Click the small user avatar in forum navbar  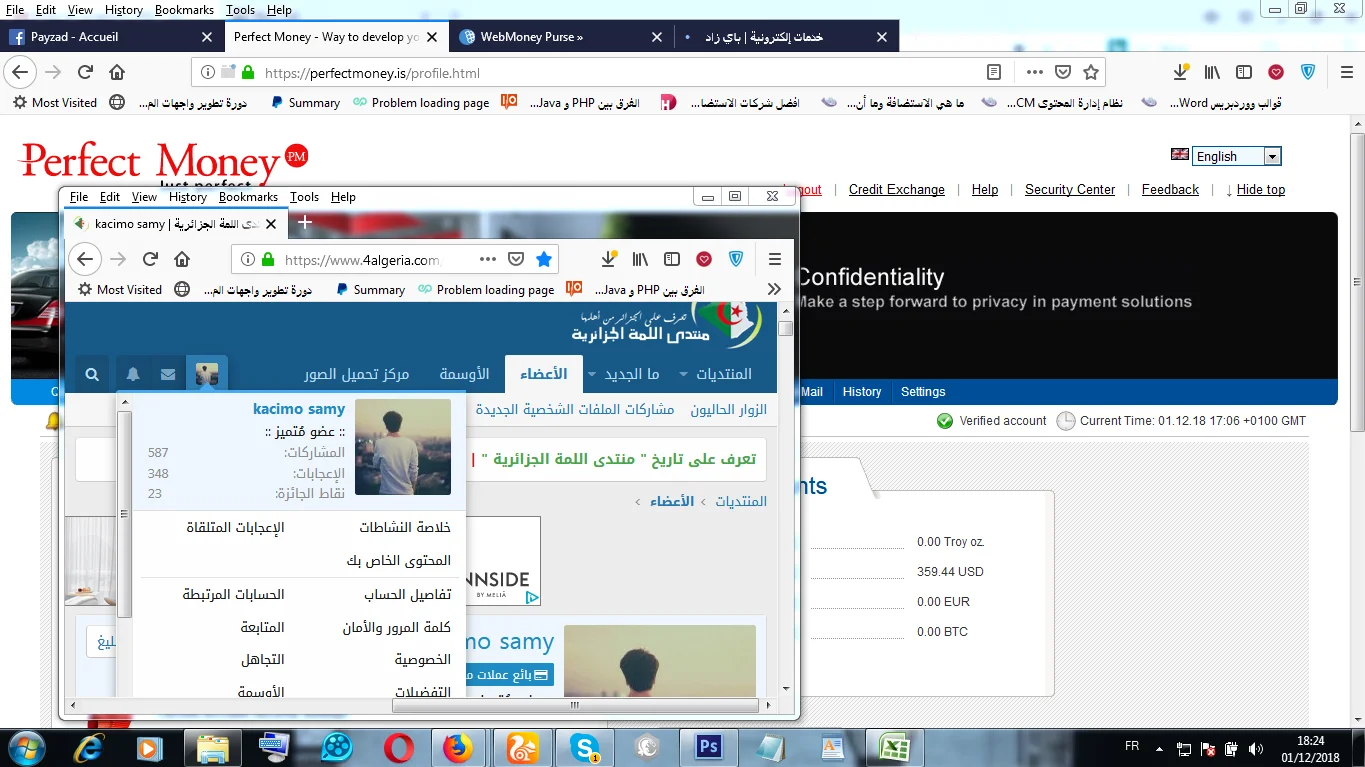(207, 374)
